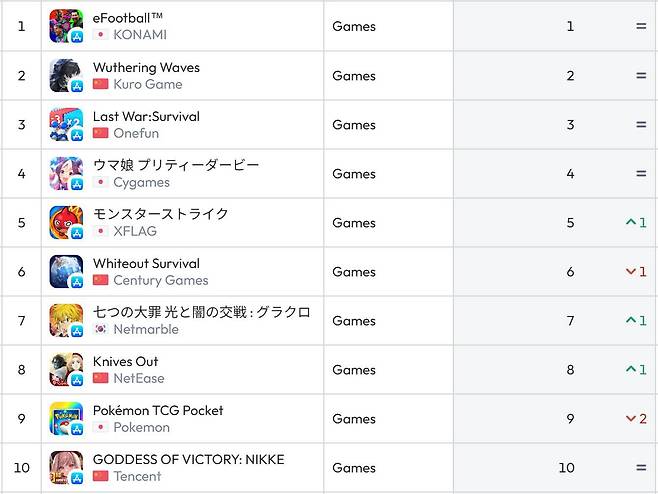
Task: Open the Pokémon TCG Pocket icon
Action: click(66, 418)
